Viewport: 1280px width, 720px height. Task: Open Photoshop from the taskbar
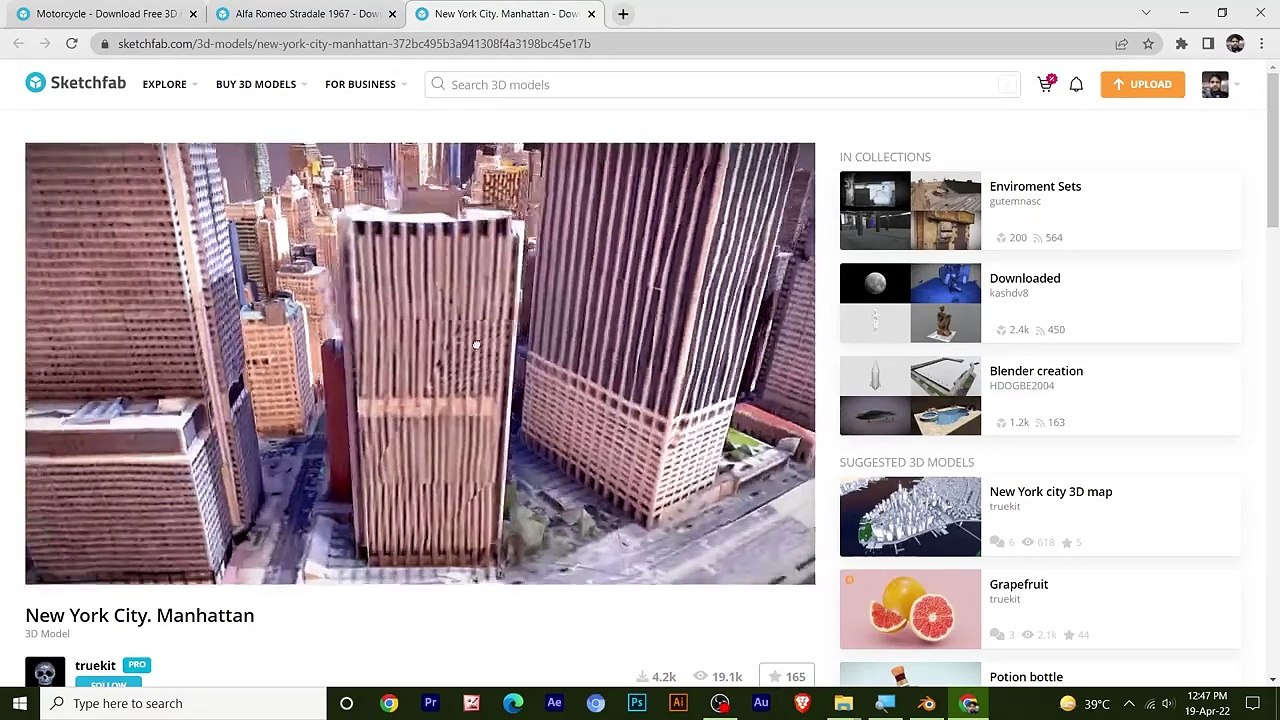pyautogui.click(x=637, y=703)
